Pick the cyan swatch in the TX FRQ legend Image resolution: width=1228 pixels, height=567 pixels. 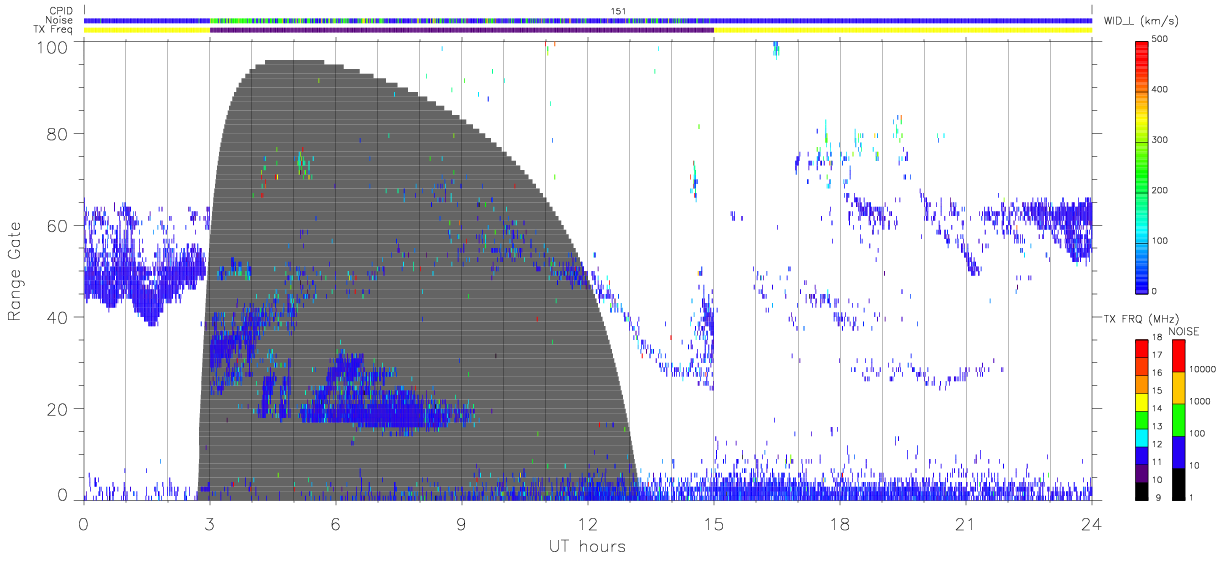coord(1141,436)
